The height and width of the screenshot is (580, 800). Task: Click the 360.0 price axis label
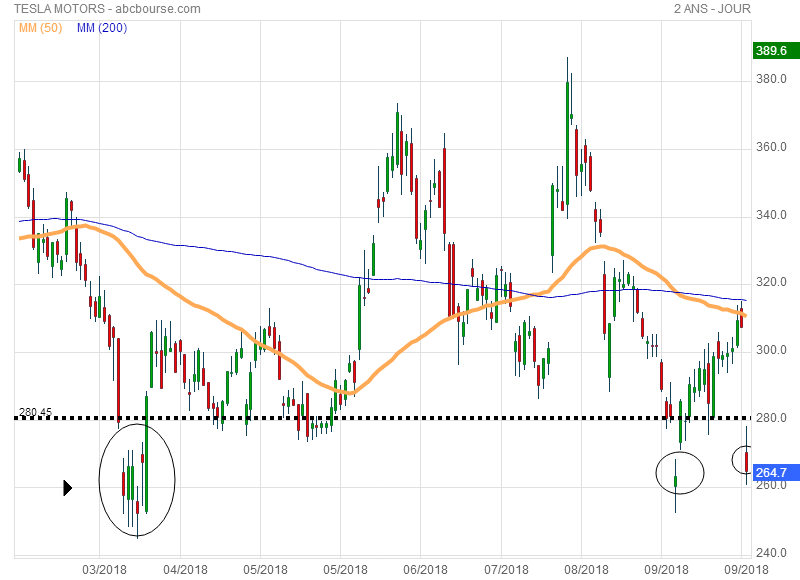[771, 147]
